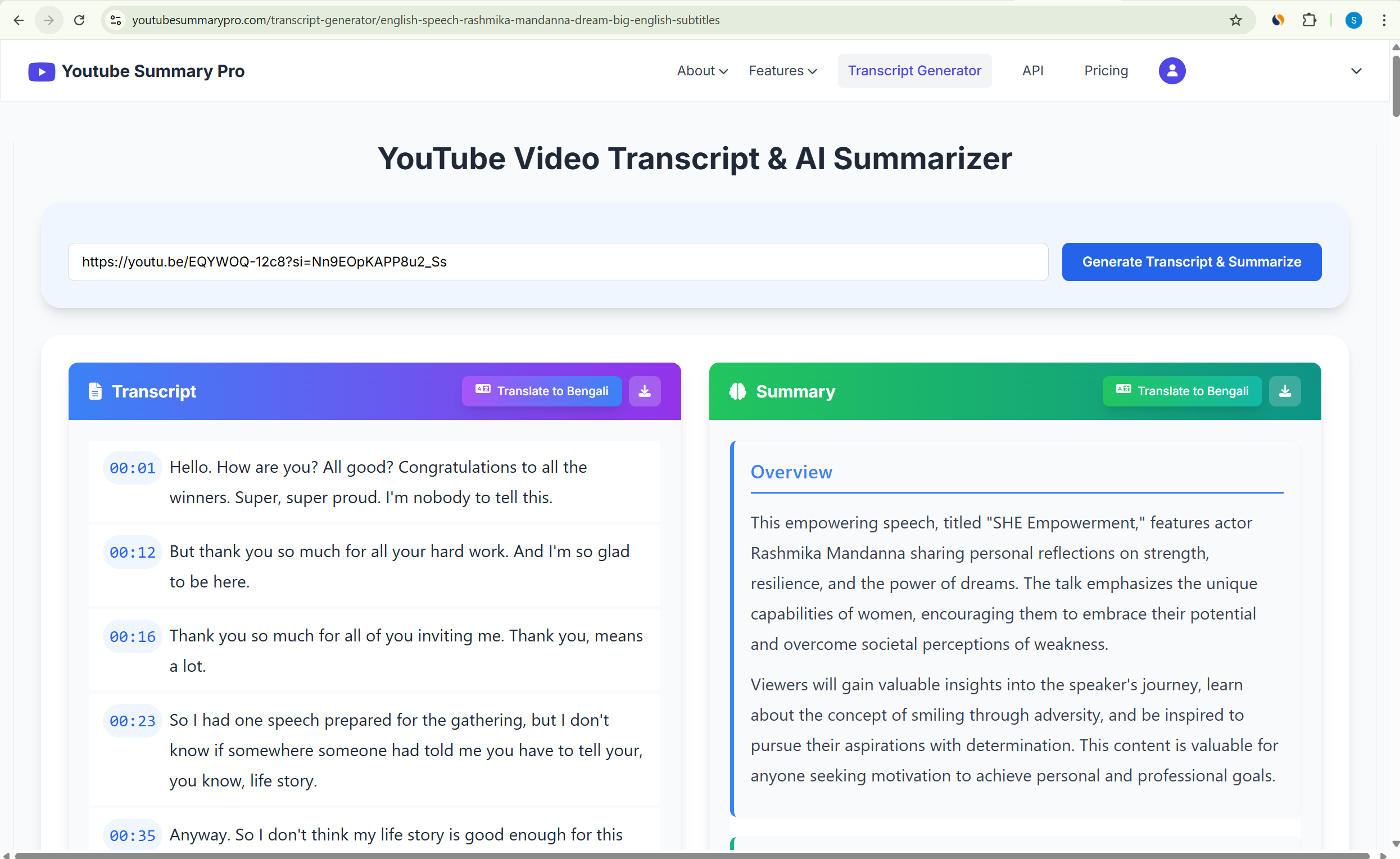Switch to the Transcript Generator tab
The height and width of the screenshot is (859, 1400).
point(914,70)
